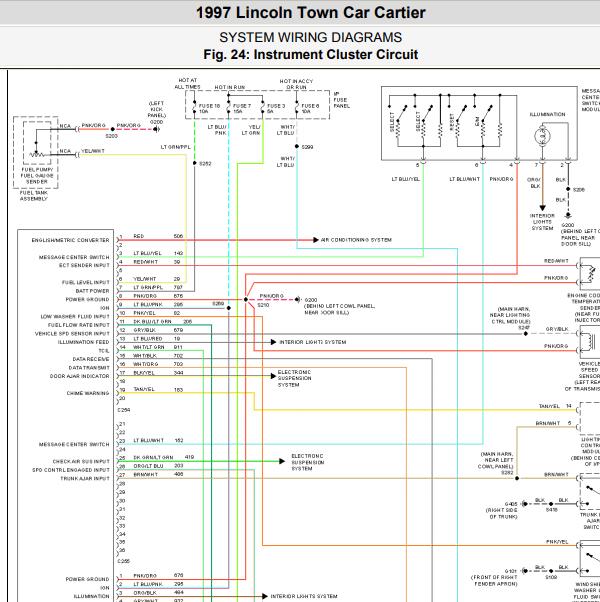Click the "(BEHIND LEFT COWL PANEL, NEAR DOOR SILL)" note by S210
This screenshot has height=602, width=600.
[340, 309]
